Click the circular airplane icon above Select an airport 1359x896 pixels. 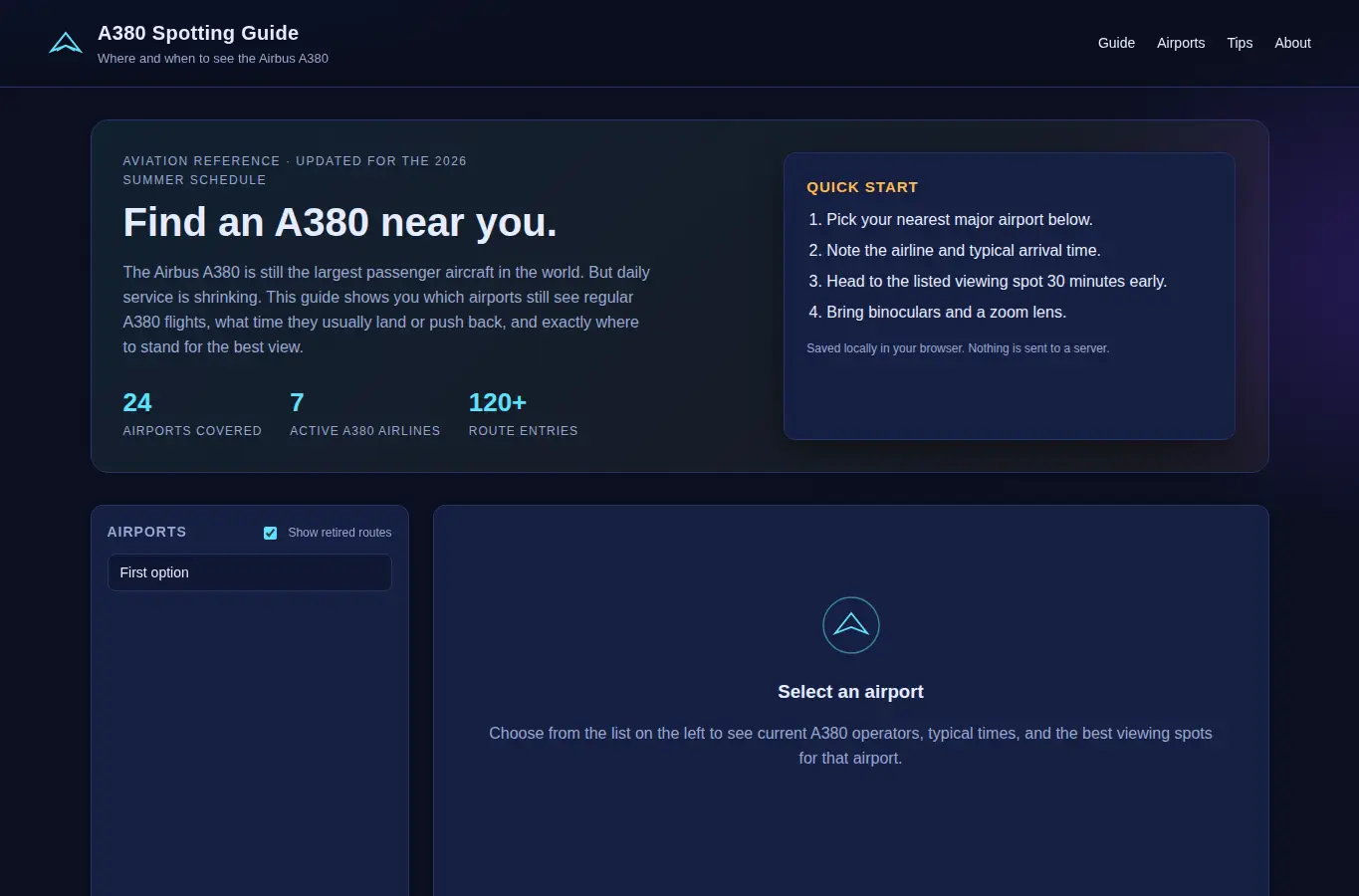[851, 625]
